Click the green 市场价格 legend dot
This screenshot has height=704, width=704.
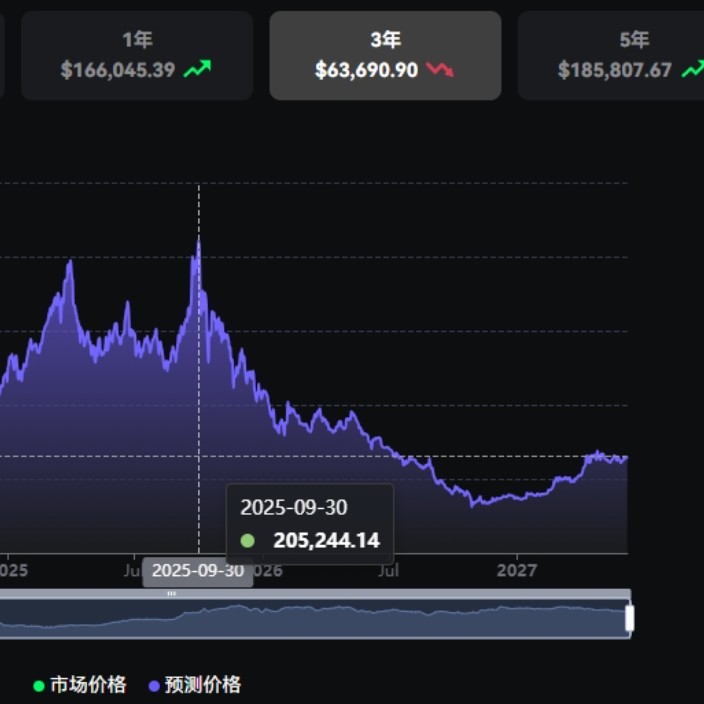[39, 686]
